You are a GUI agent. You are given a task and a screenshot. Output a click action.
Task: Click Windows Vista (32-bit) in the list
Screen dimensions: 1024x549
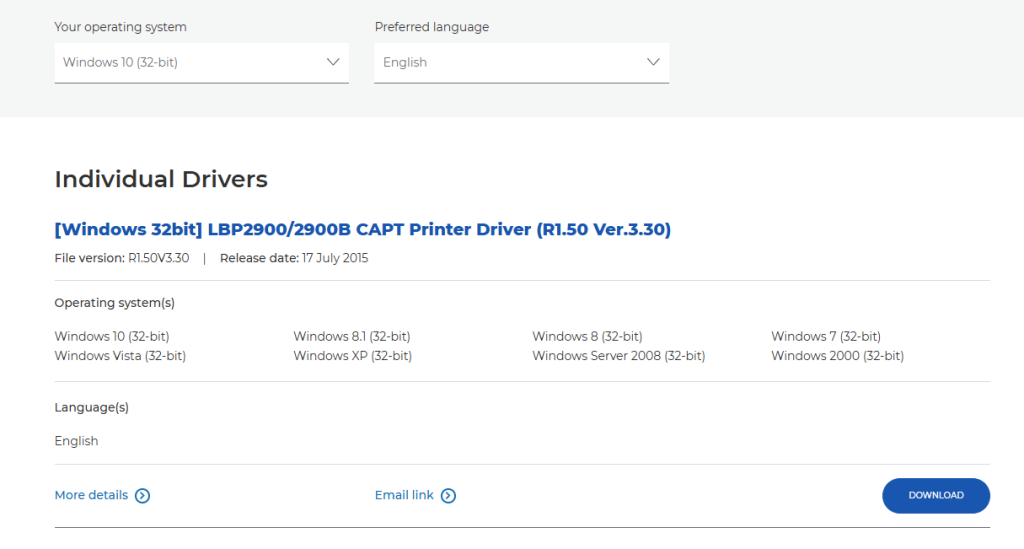[120, 356]
